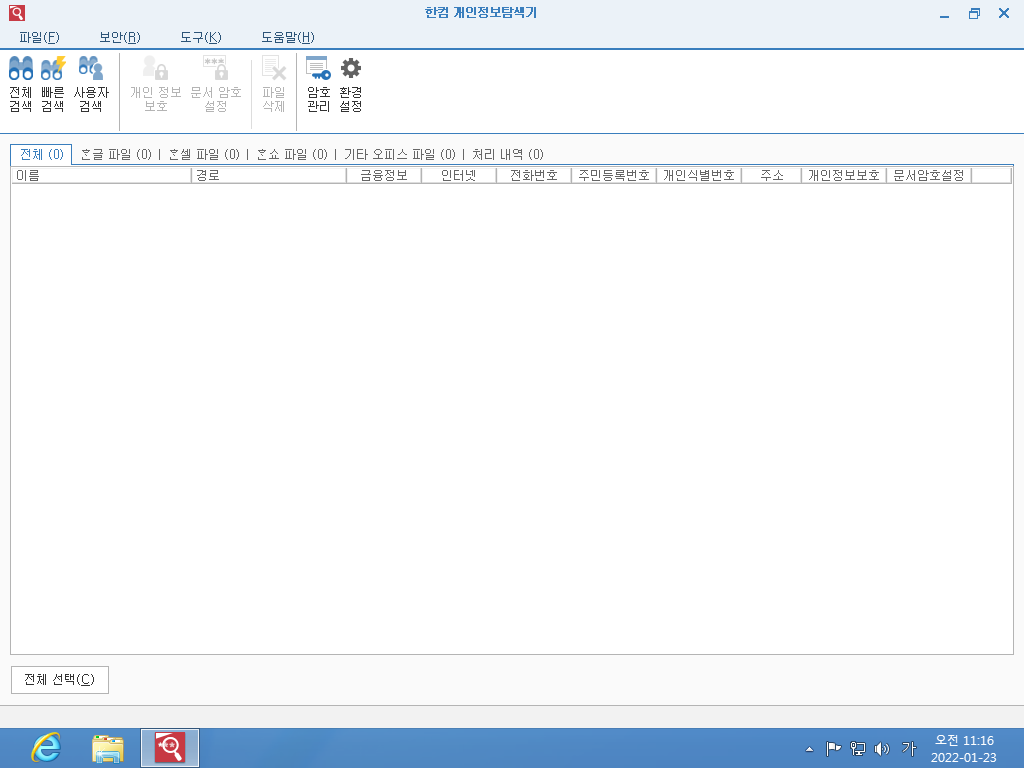
Task: Click the 금융정보 column header
Action: [384, 175]
